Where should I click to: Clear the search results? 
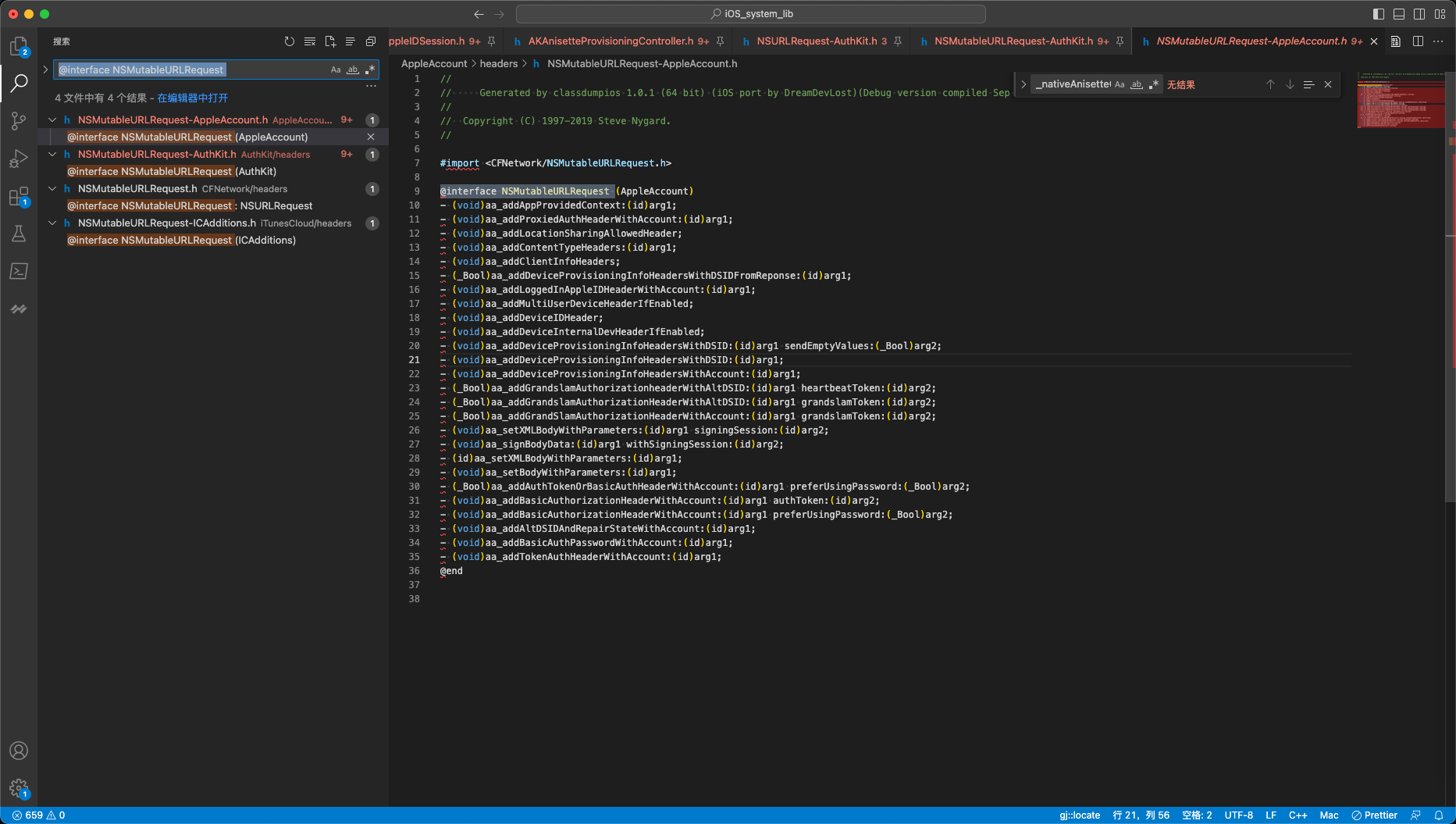[x=310, y=41]
